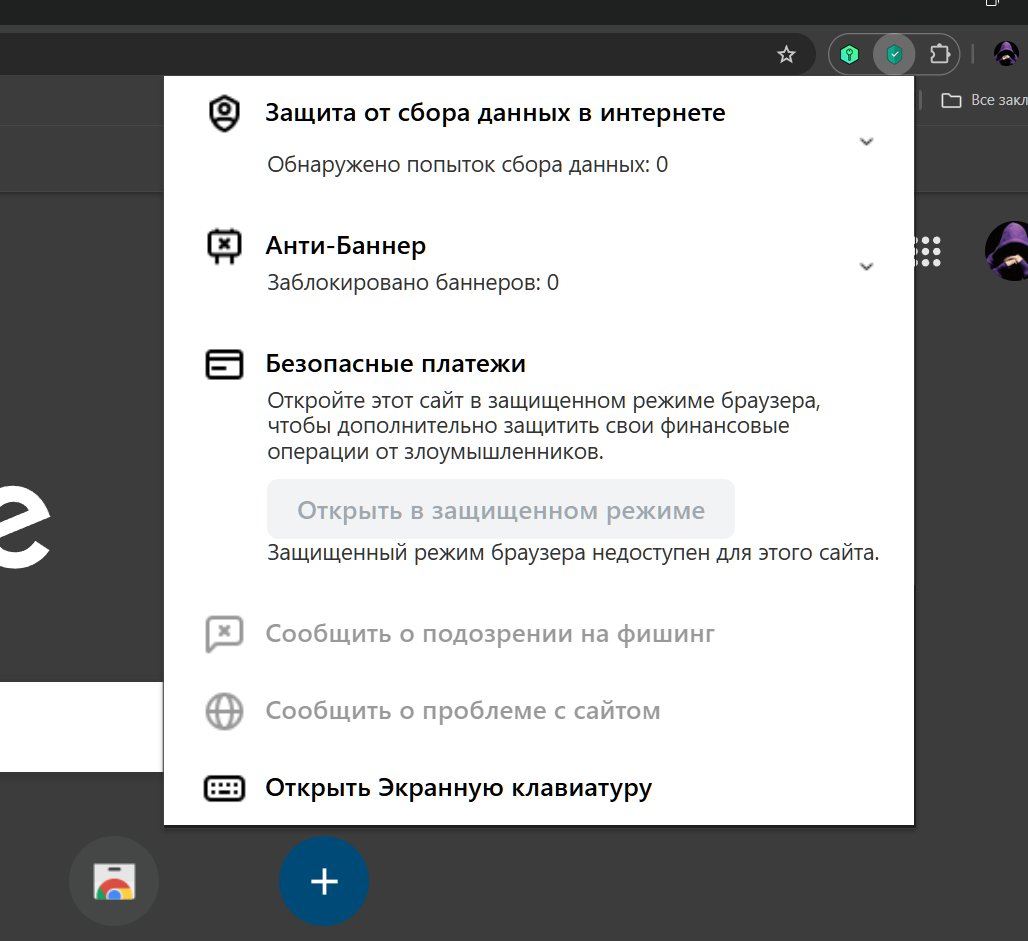The height and width of the screenshot is (941, 1028).
Task: Click the data collection protection shield icon
Action: point(224,113)
